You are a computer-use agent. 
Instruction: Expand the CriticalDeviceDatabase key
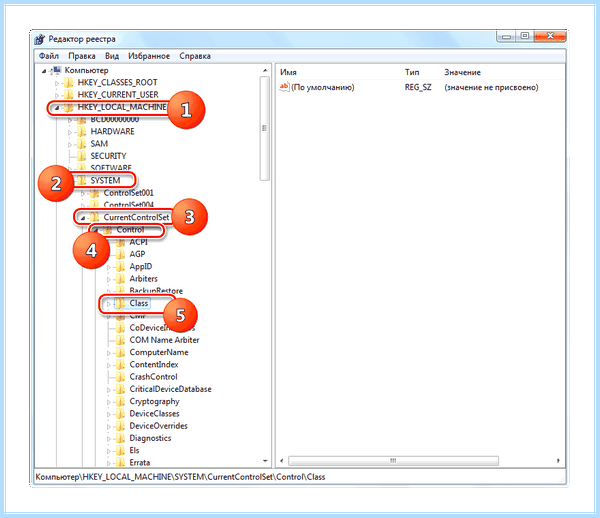109,390
